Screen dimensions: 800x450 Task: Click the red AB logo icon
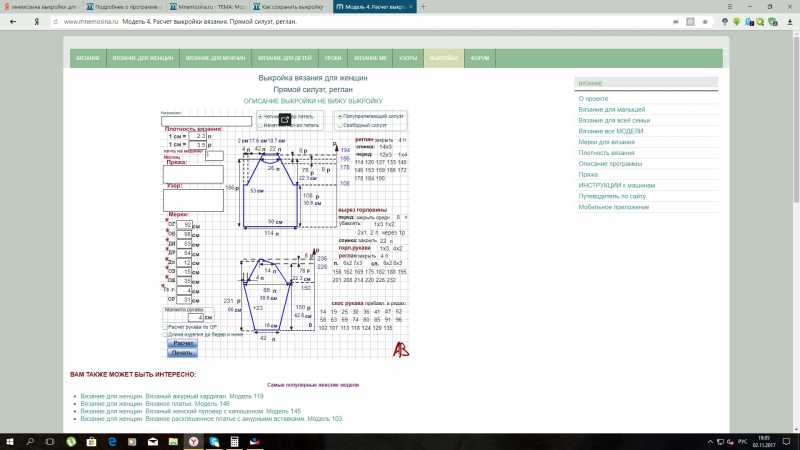tap(400, 349)
